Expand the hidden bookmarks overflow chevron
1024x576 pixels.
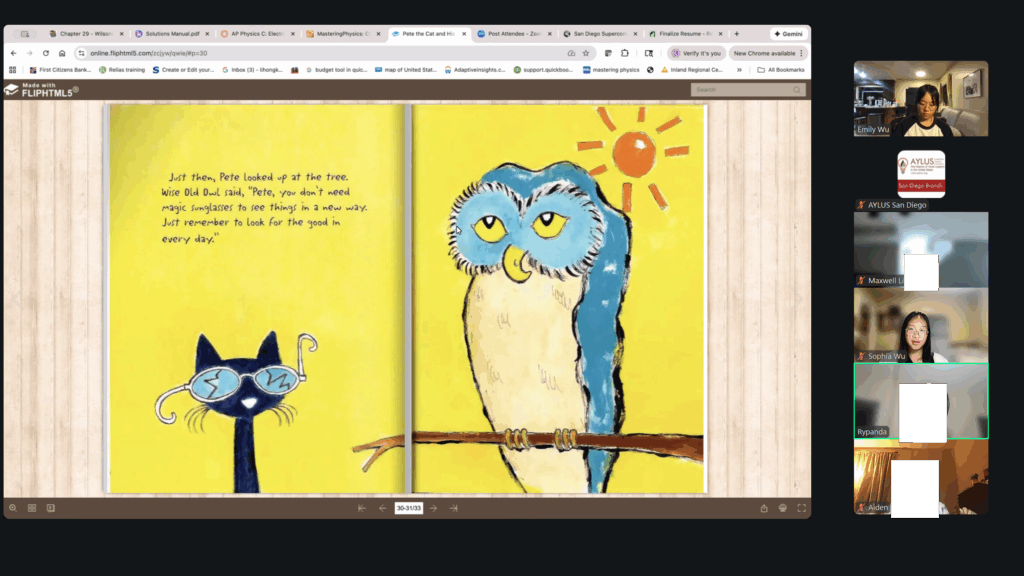point(739,70)
